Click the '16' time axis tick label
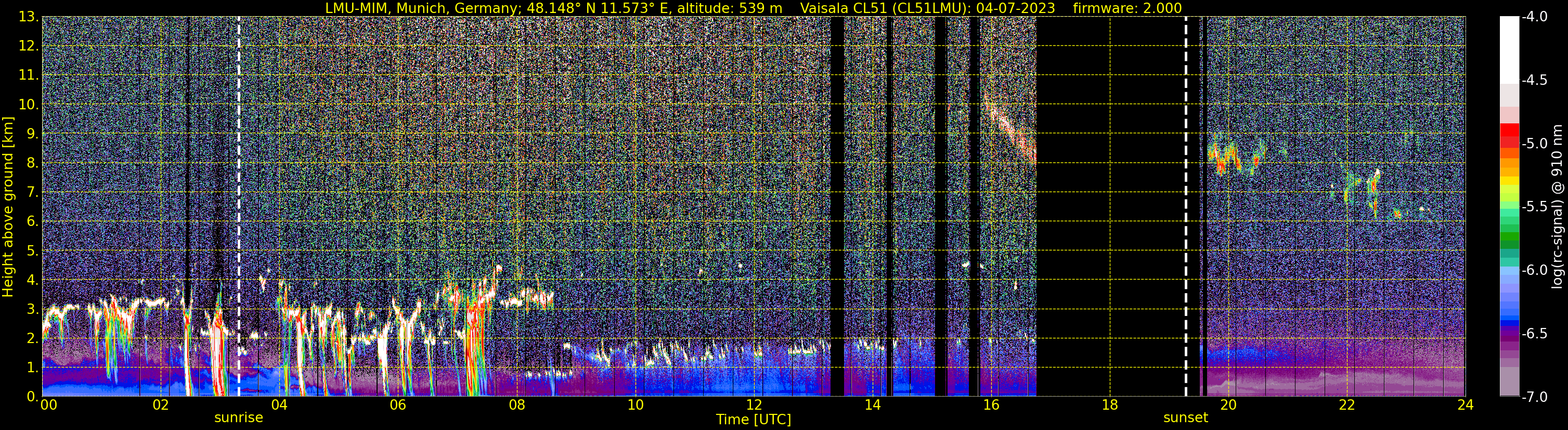The width and height of the screenshot is (1568, 430). tap(991, 405)
